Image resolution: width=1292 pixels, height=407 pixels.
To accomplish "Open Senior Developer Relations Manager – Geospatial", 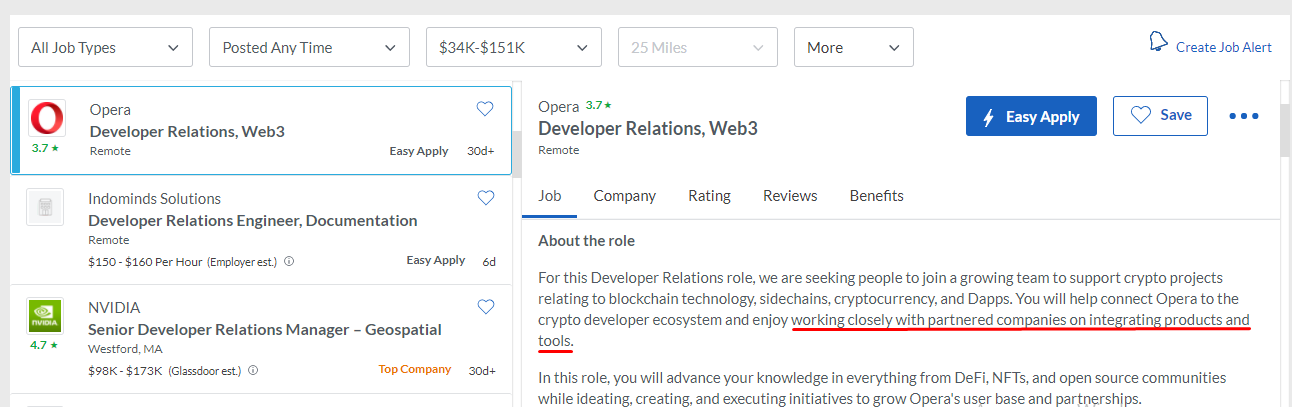I will tap(265, 329).
